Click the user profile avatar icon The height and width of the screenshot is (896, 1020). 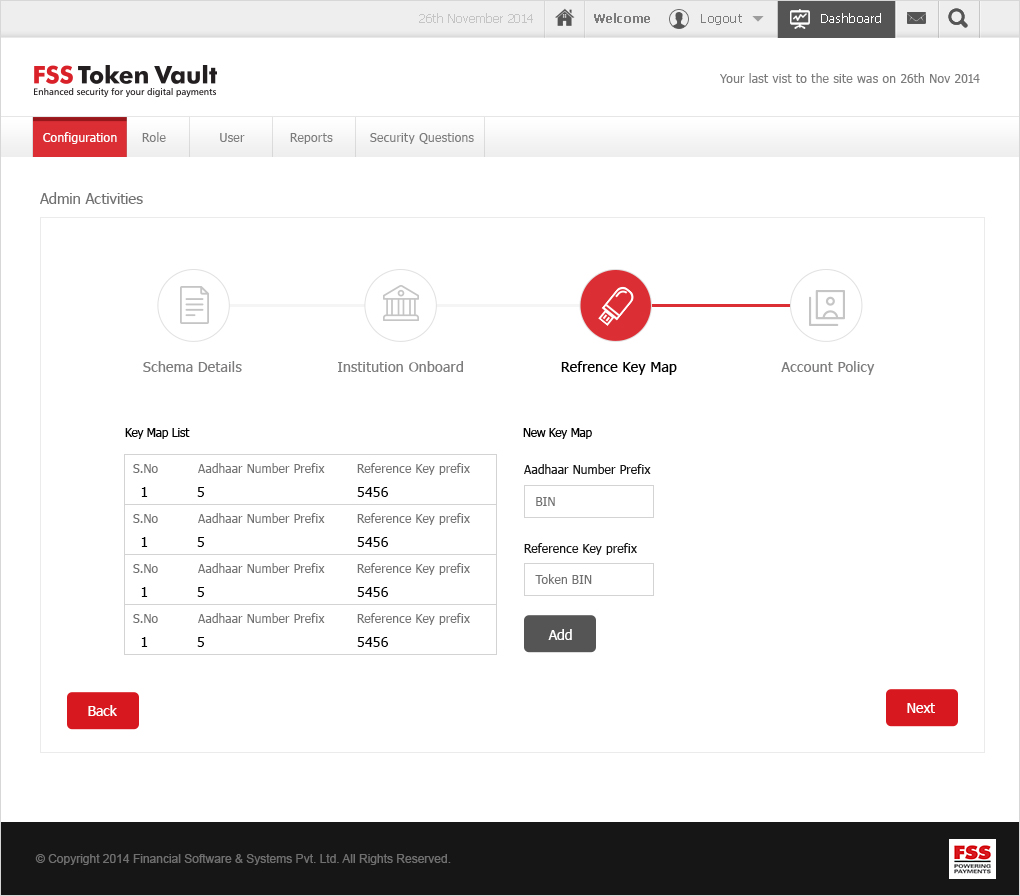coord(679,19)
